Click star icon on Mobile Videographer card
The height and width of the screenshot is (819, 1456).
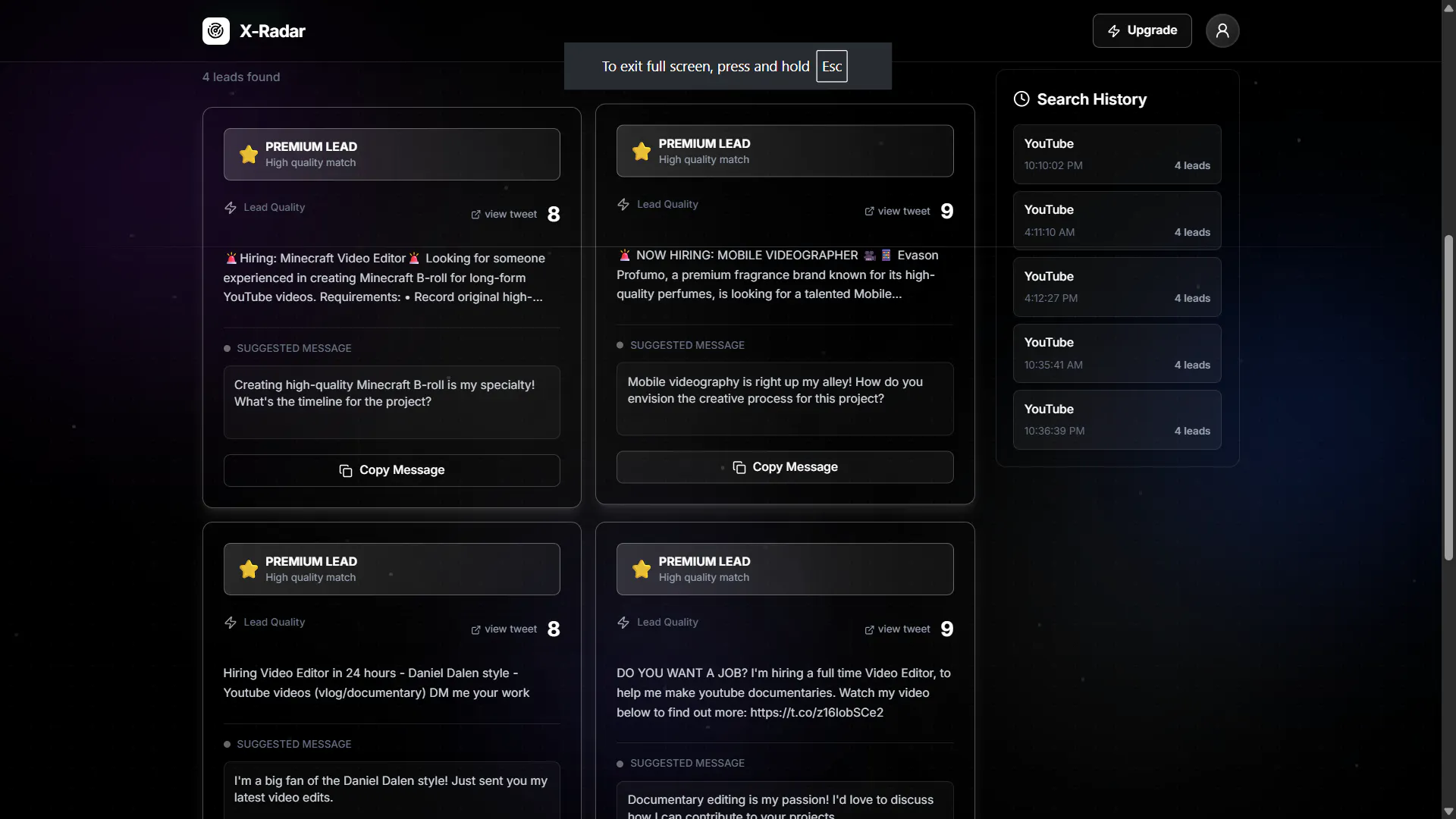click(x=642, y=152)
